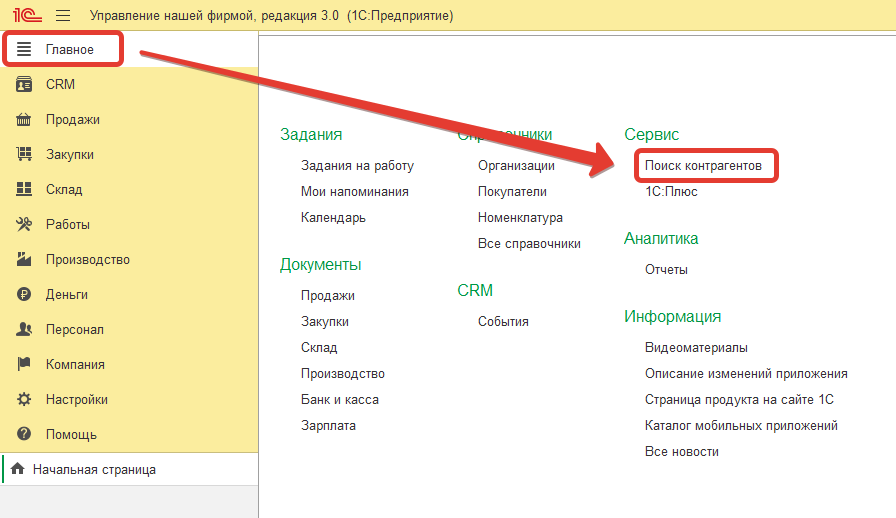Open Описание изменений приложения link

[x=746, y=374]
